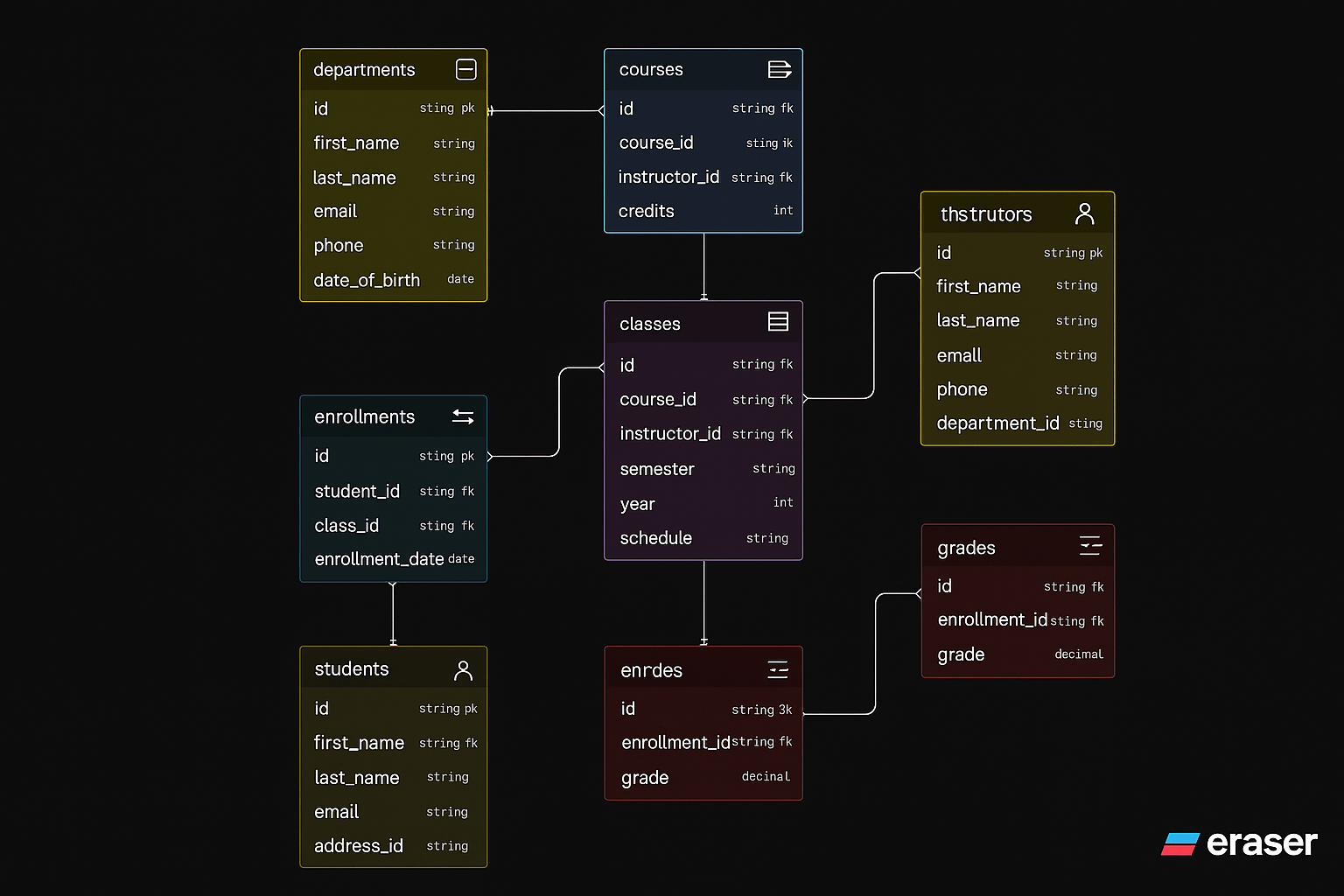Select the grade row in the grades table
The height and width of the screenshot is (896, 1344).
[961, 654]
